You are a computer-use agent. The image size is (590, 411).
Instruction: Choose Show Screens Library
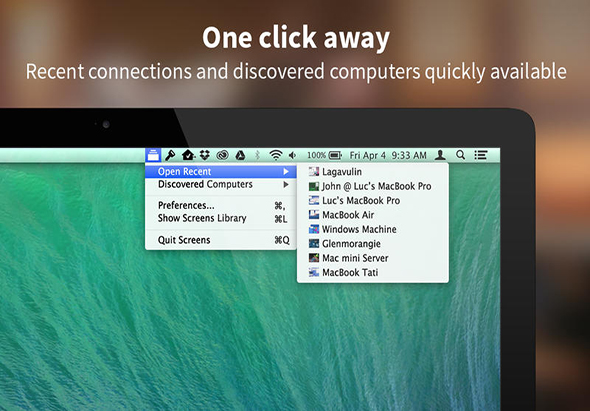(x=221, y=218)
